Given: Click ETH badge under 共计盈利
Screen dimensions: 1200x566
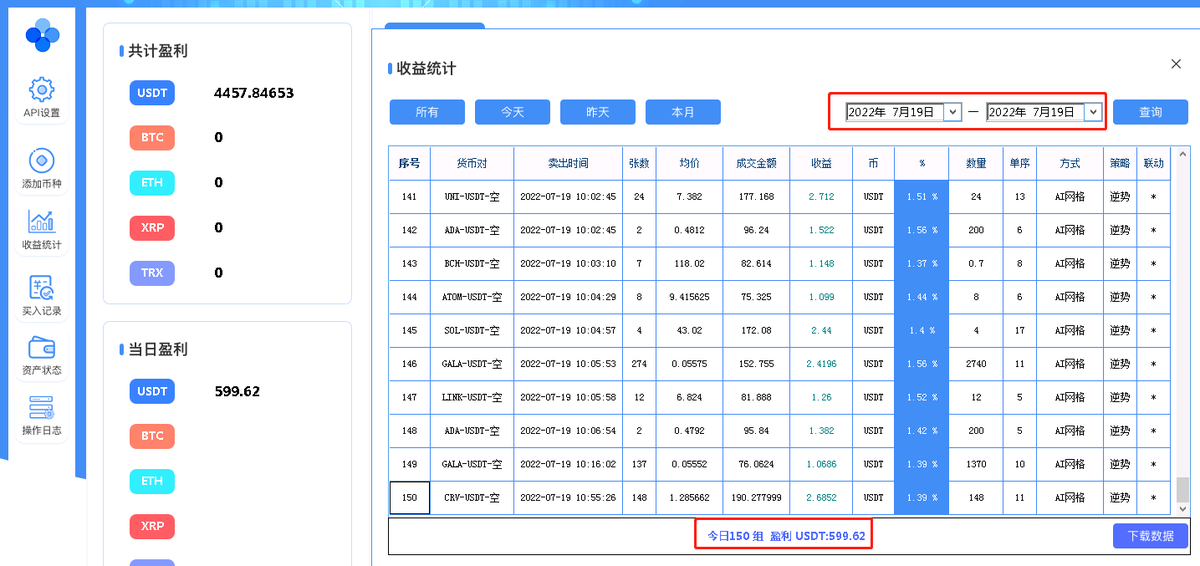Looking at the screenshot, I should [x=152, y=183].
